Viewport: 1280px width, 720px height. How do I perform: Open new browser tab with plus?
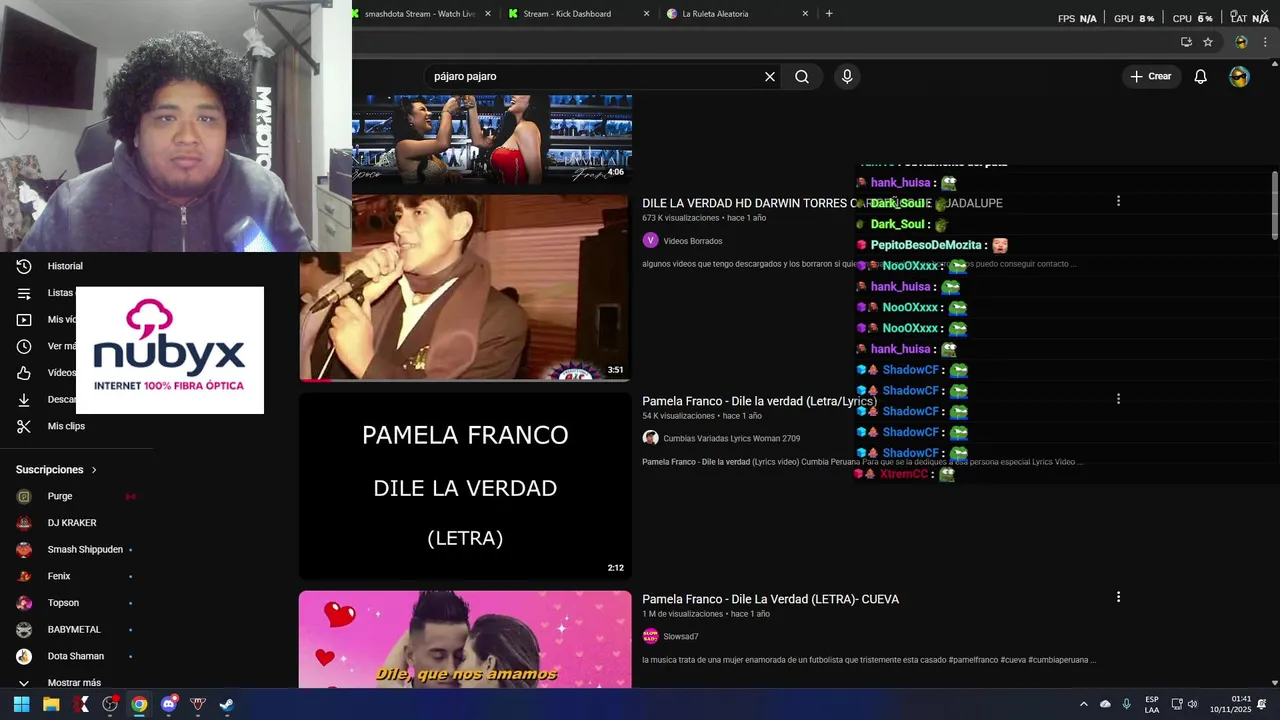click(x=829, y=14)
